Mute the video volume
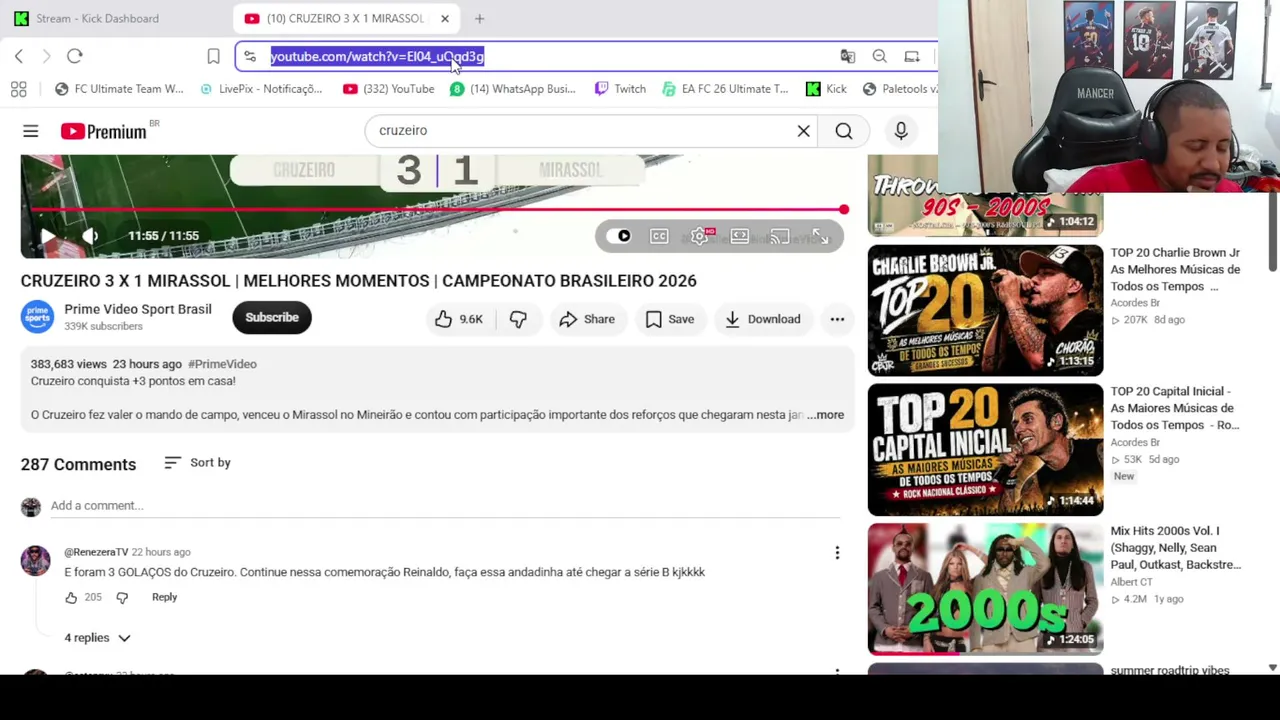1280x720 pixels. point(90,236)
